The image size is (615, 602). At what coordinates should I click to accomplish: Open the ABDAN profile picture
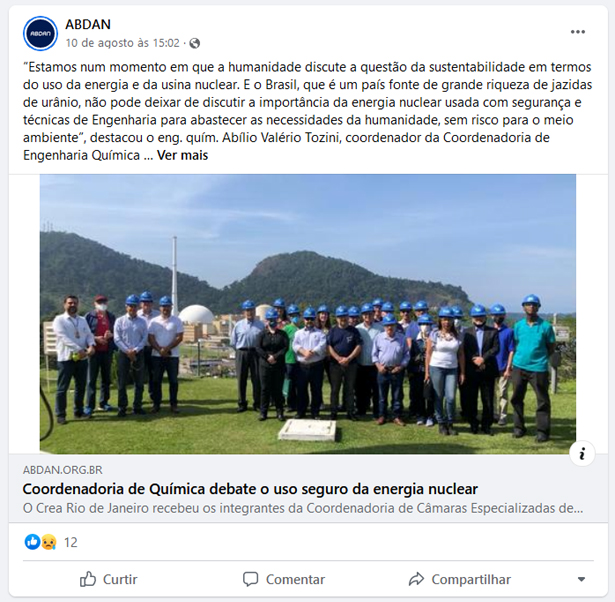coord(40,33)
